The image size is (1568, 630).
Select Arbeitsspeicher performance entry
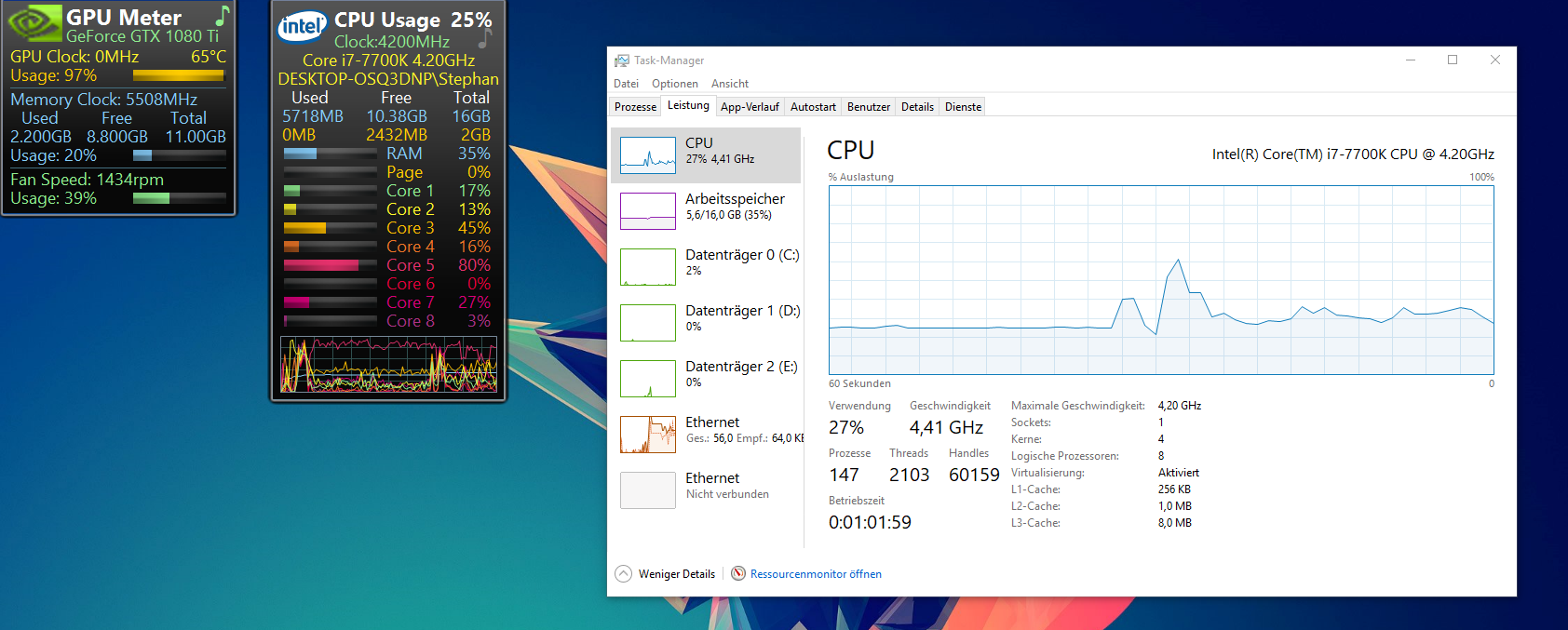[706, 211]
